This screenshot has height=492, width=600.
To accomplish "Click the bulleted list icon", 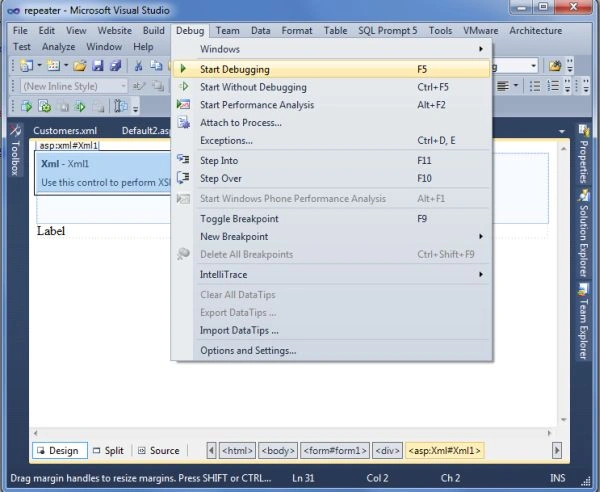I will [535, 86].
